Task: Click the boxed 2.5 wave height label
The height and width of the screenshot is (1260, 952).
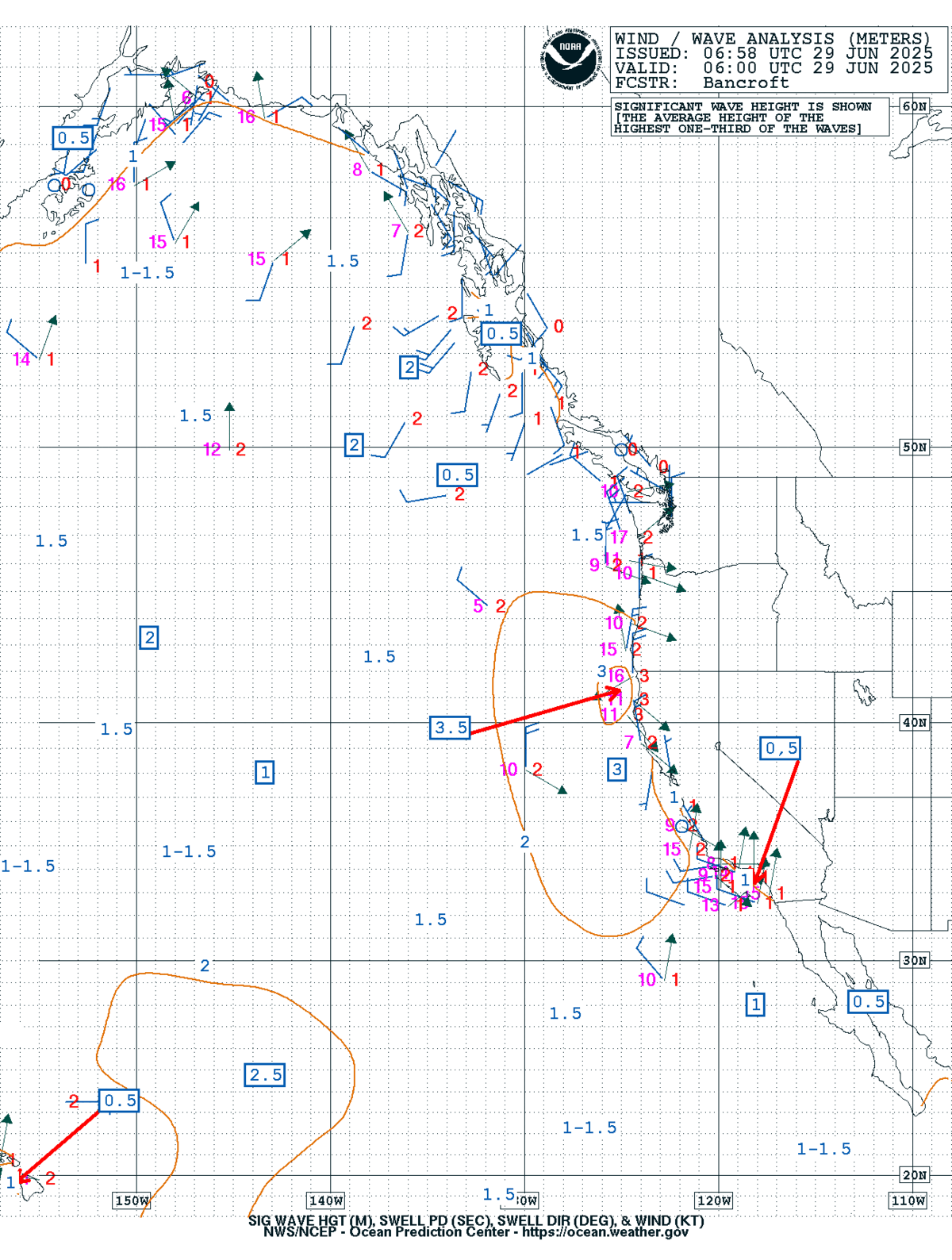Action: 265,1074
